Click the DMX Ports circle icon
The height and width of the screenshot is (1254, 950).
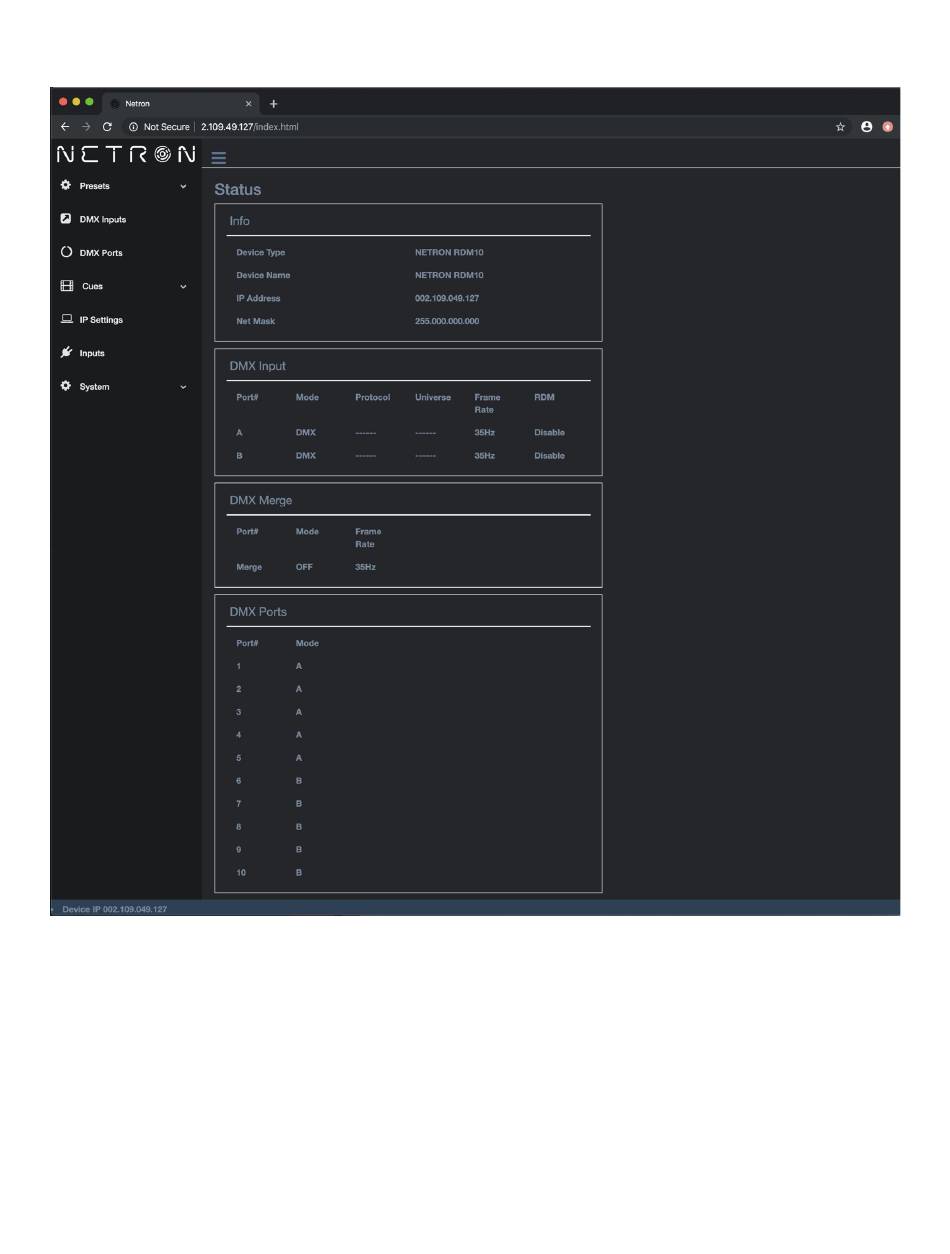coord(66,253)
